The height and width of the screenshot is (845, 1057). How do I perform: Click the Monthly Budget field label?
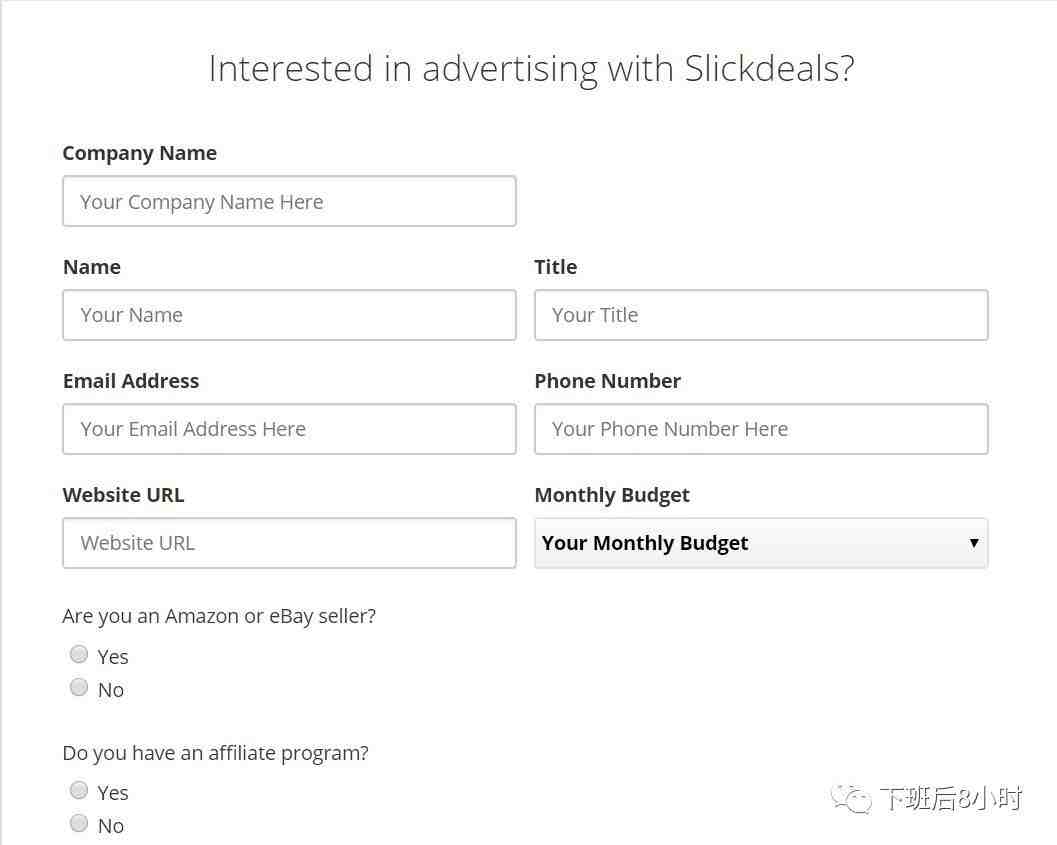coord(612,495)
